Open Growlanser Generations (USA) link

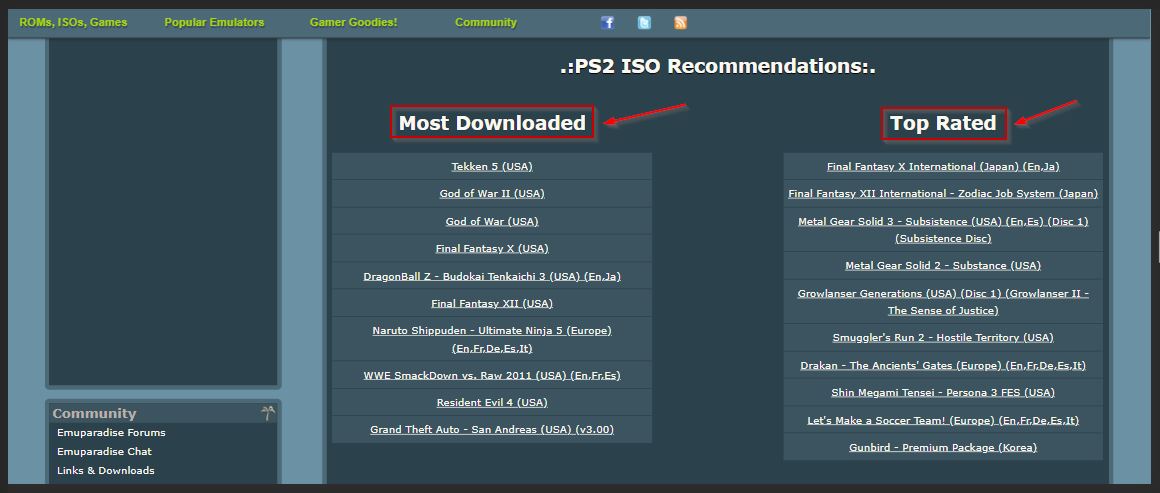pos(943,301)
